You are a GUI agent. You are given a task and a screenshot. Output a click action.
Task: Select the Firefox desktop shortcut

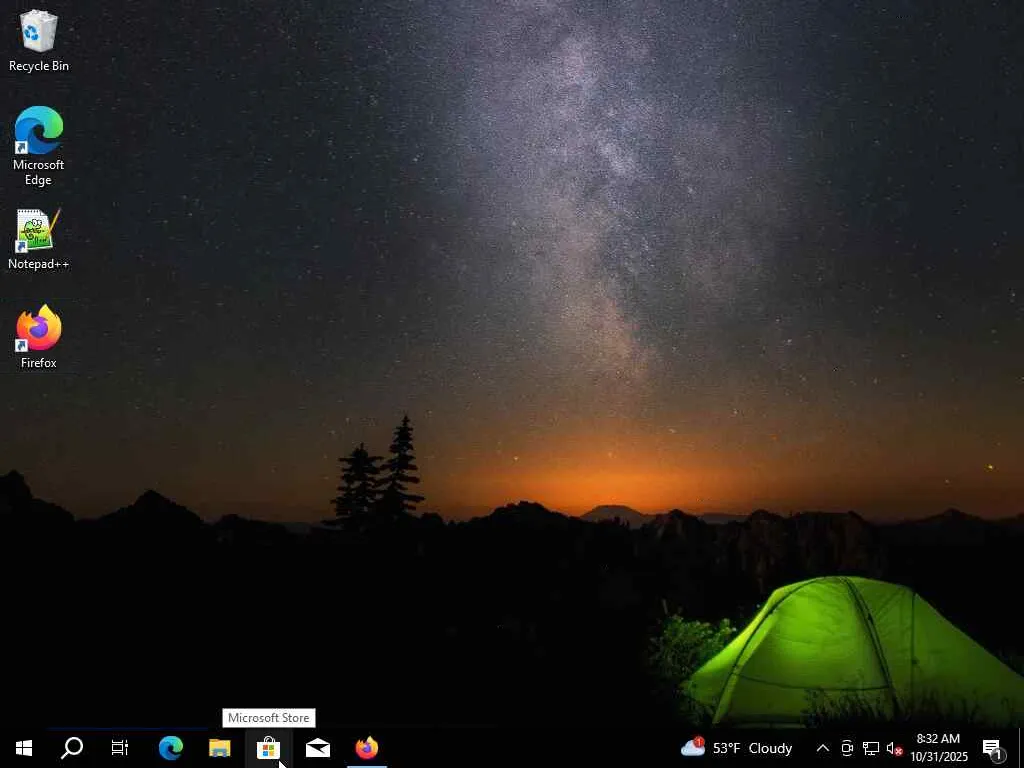point(39,337)
